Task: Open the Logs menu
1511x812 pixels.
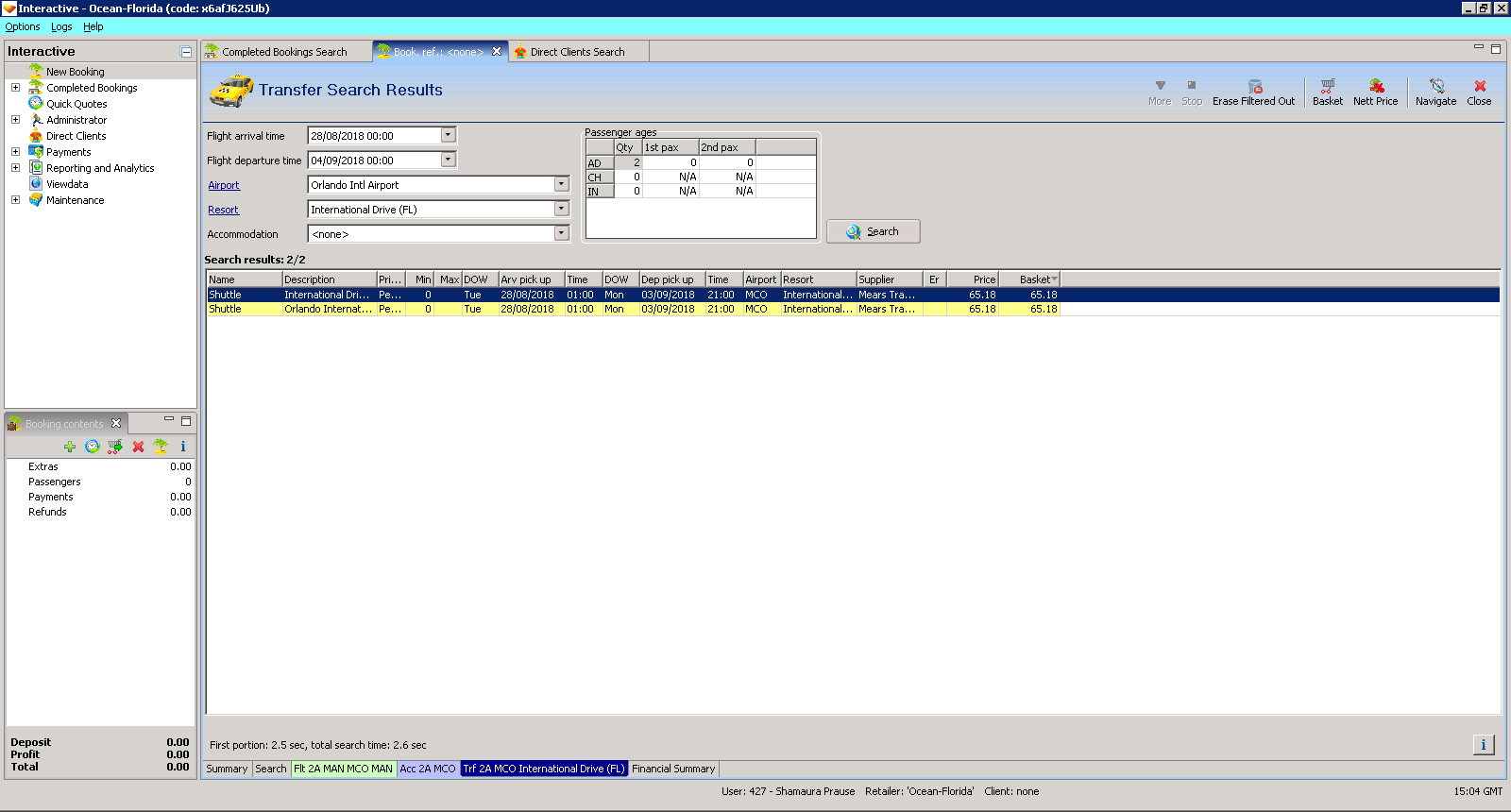Action: 61,26
